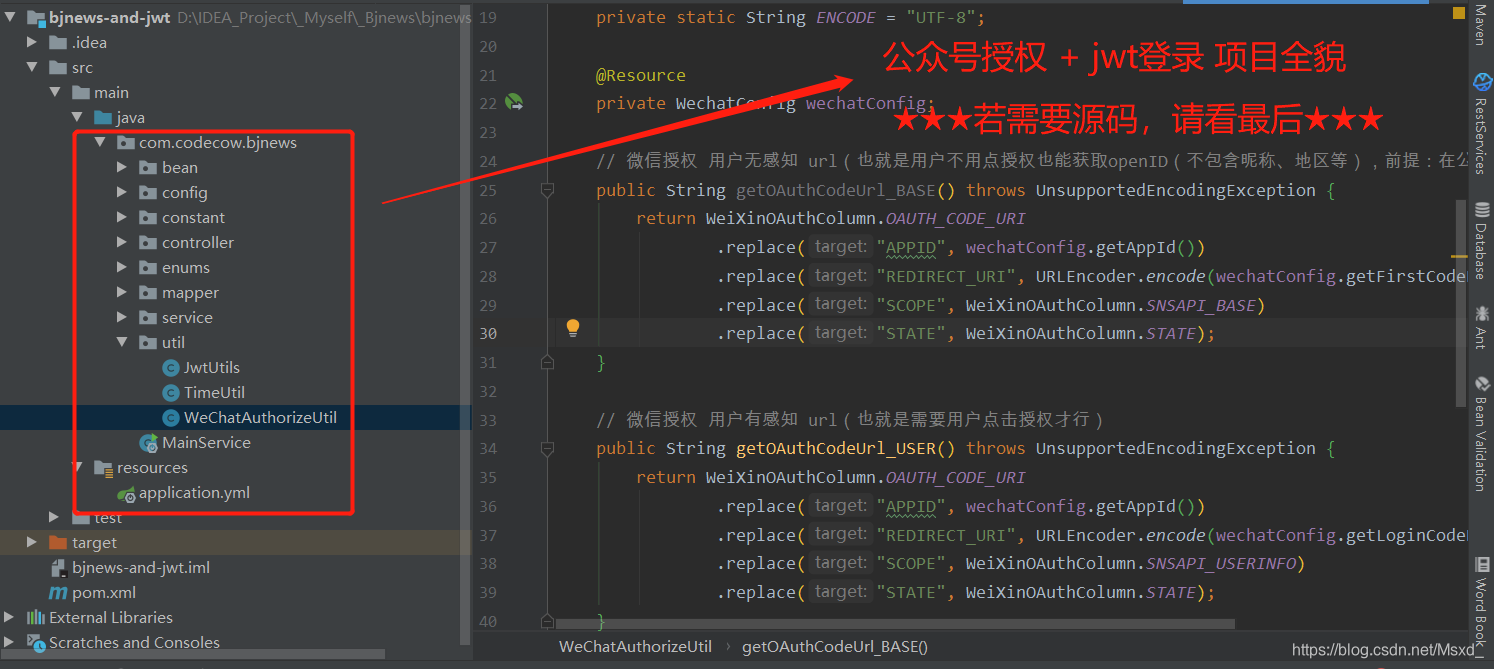Expand the constant package

[x=122, y=218]
